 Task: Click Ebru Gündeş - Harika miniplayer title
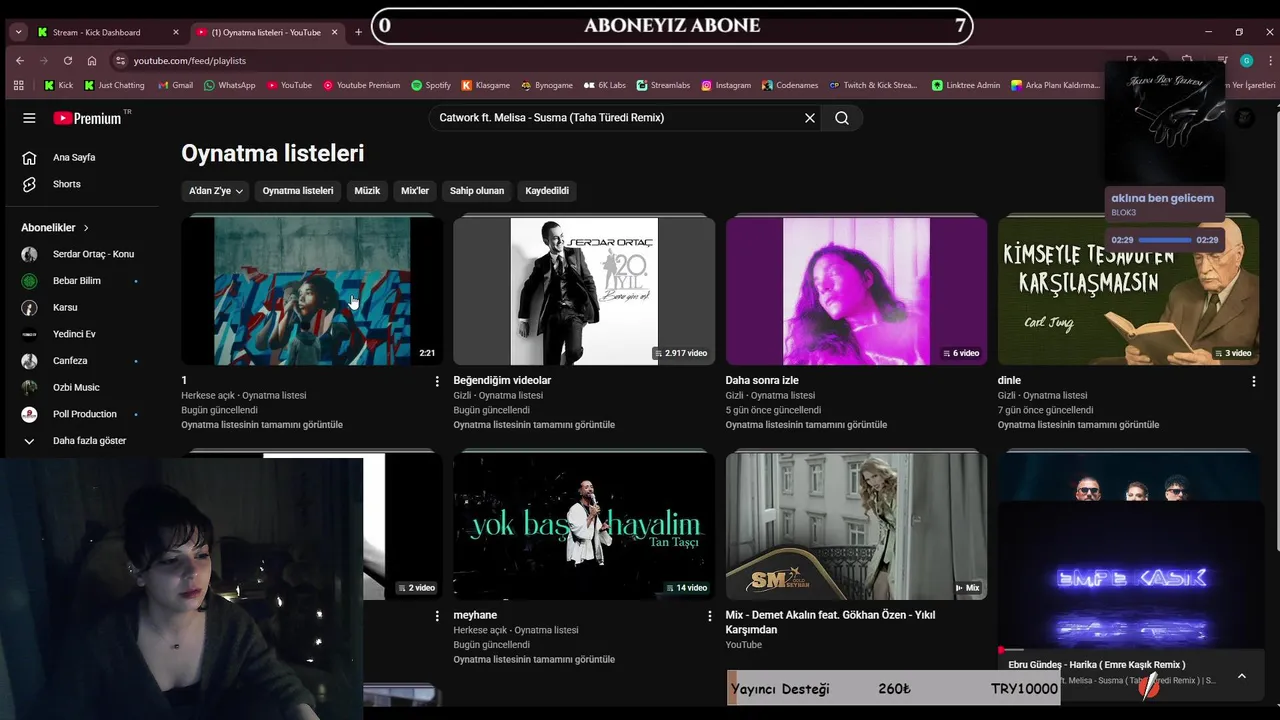coord(1097,665)
